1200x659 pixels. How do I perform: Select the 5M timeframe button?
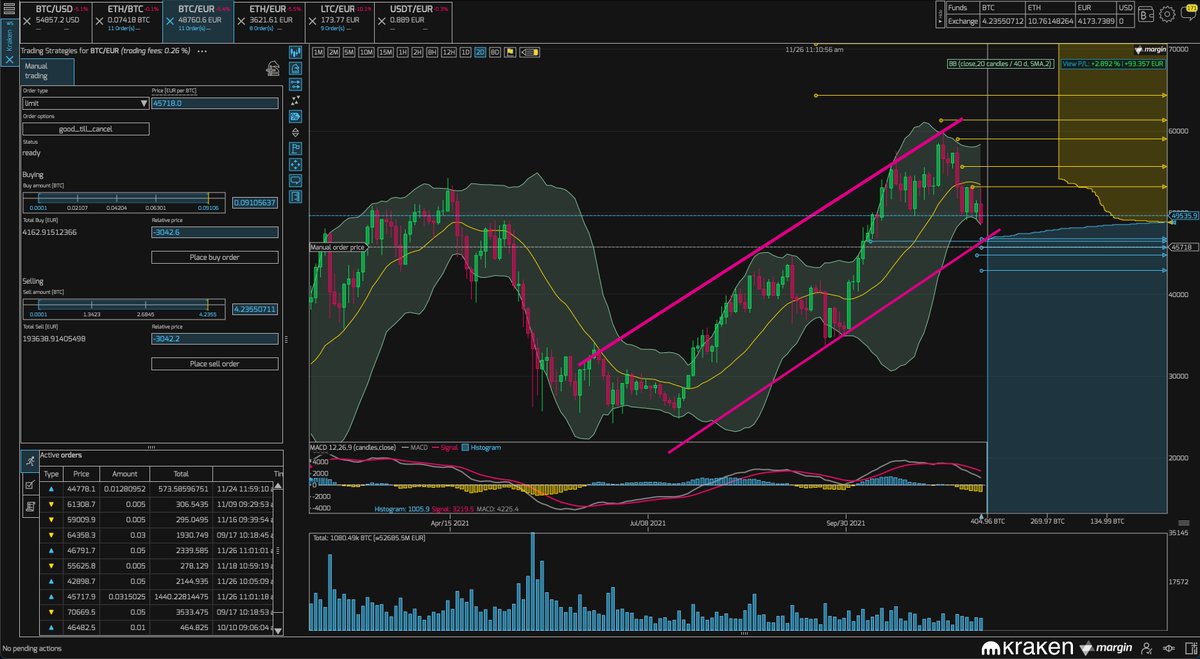(350, 51)
